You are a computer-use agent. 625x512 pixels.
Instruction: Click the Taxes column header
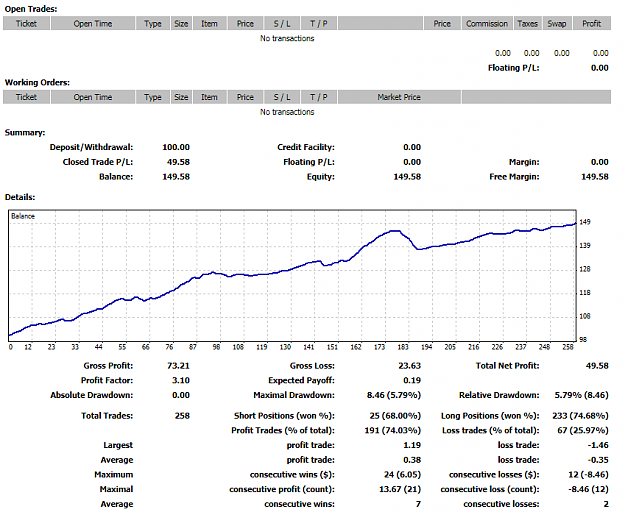527,24
